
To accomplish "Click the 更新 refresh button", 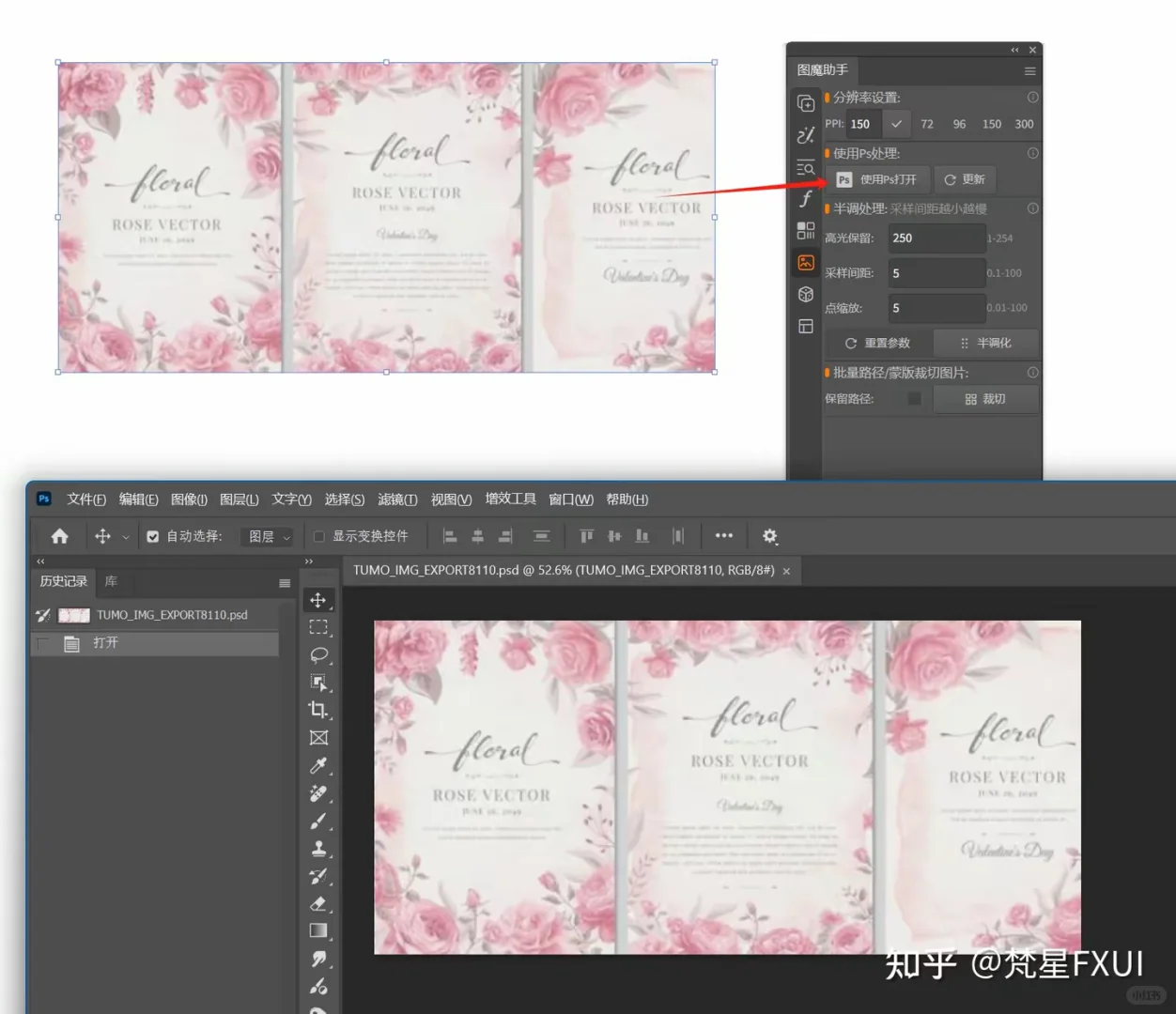I will (965, 179).
